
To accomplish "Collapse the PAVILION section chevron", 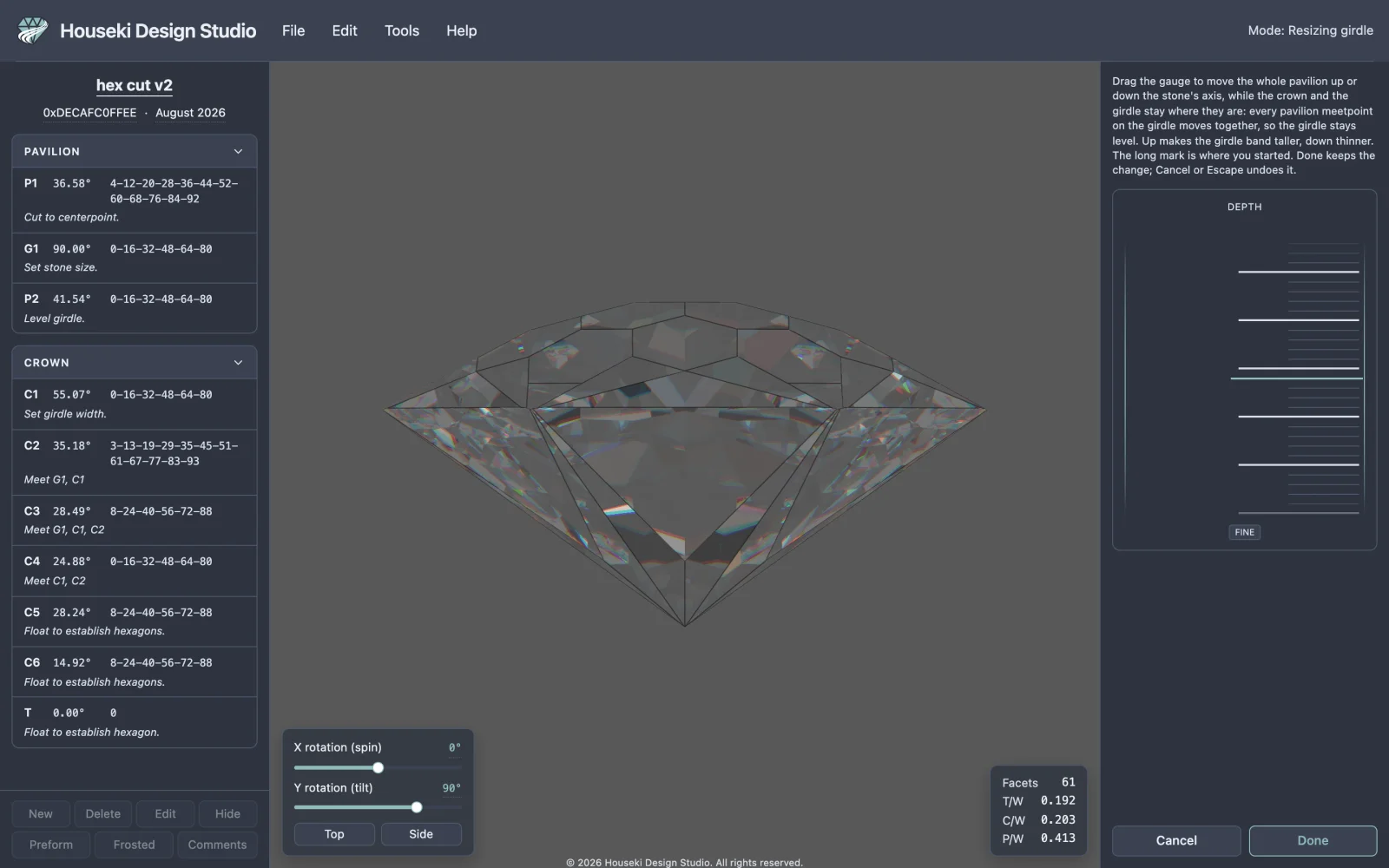I will (238, 151).
